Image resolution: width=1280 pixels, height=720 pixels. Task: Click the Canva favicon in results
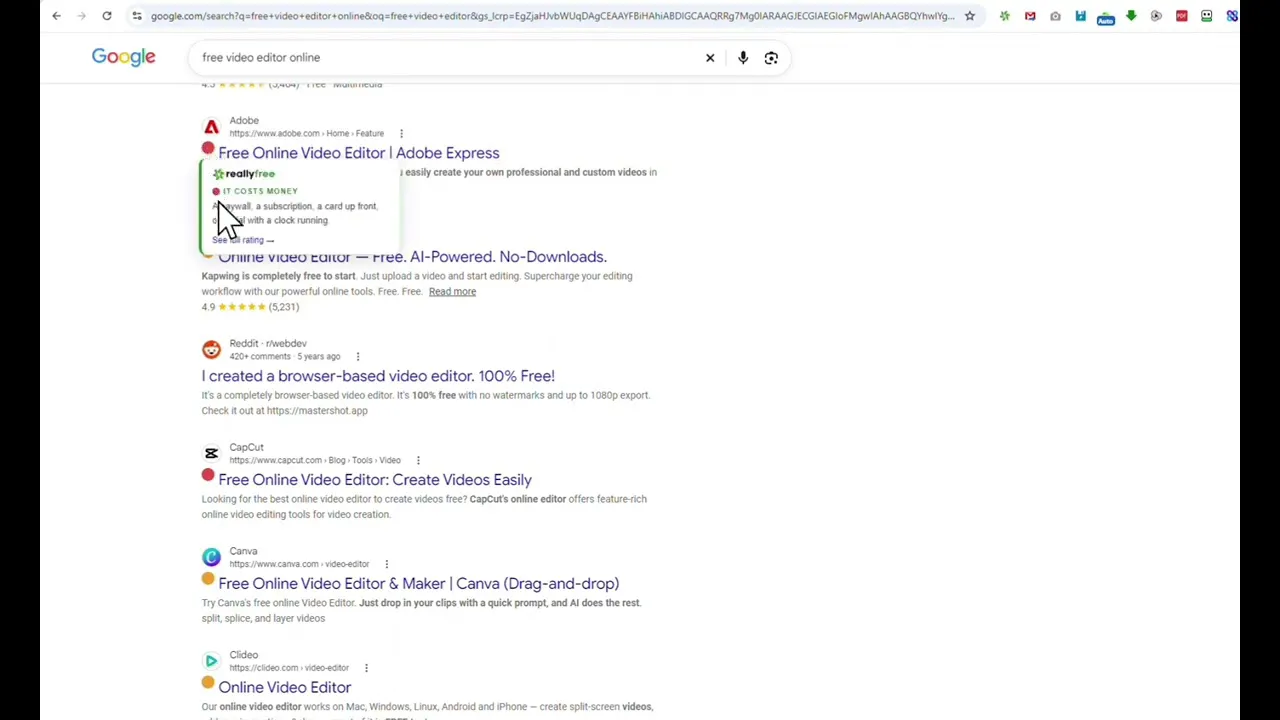pos(211,557)
